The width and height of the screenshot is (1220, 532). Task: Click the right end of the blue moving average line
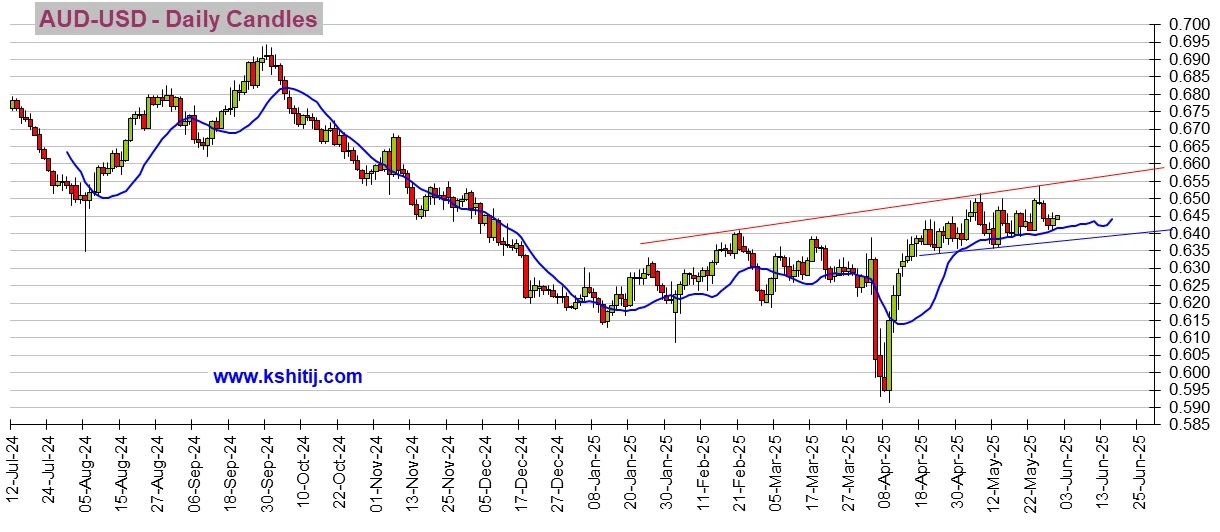[1111, 220]
